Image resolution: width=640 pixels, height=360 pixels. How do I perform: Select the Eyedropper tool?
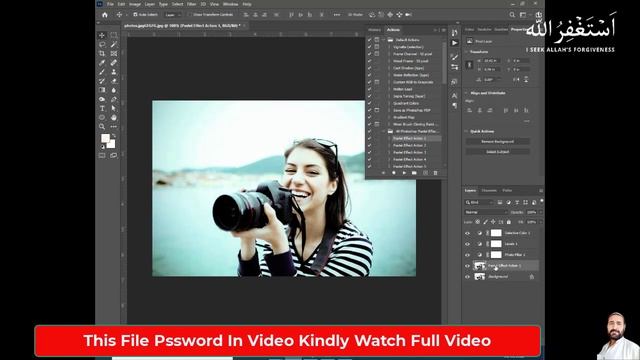point(102,63)
